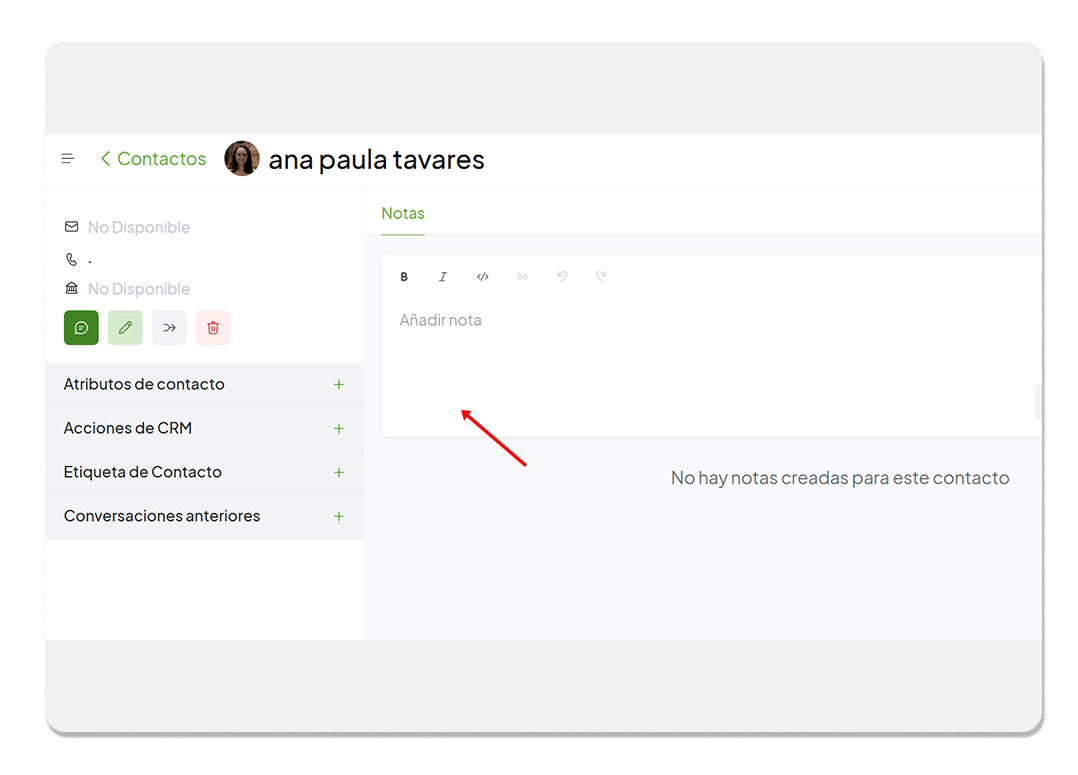Undo last change in note editor
This screenshot has width=1078, height=775.
click(562, 277)
